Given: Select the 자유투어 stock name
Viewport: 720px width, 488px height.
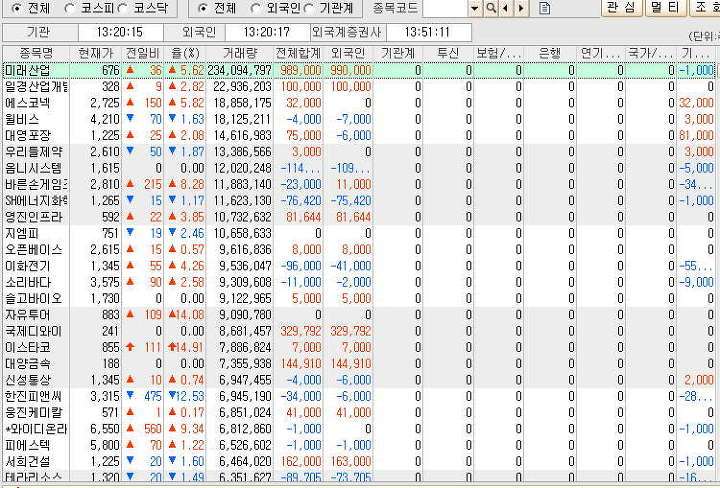Looking at the screenshot, I should 28,315.
